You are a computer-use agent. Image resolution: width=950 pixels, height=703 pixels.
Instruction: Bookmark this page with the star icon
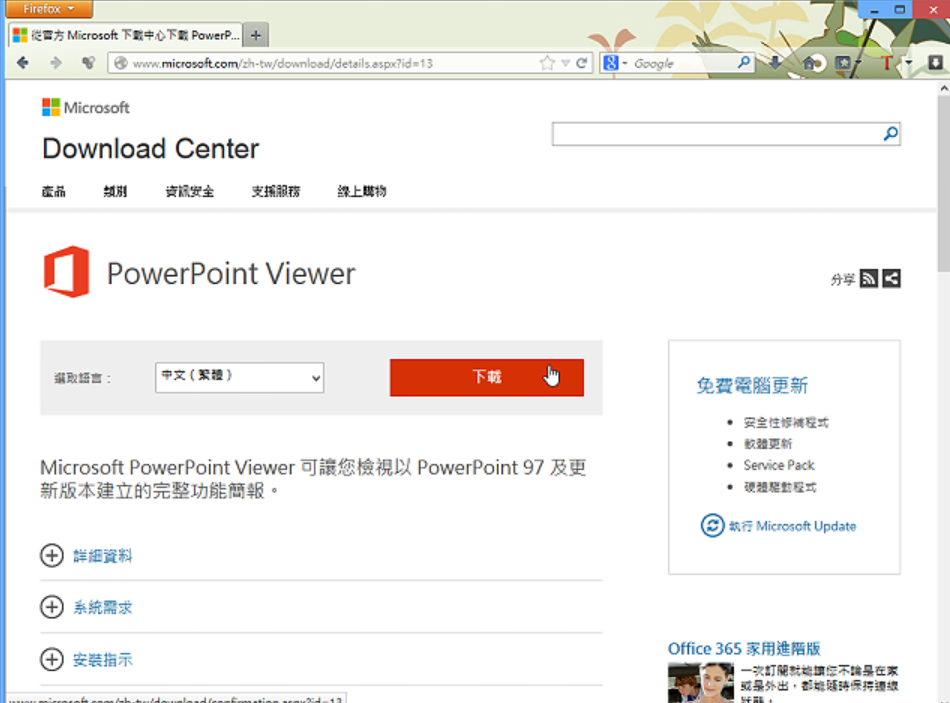click(x=547, y=63)
